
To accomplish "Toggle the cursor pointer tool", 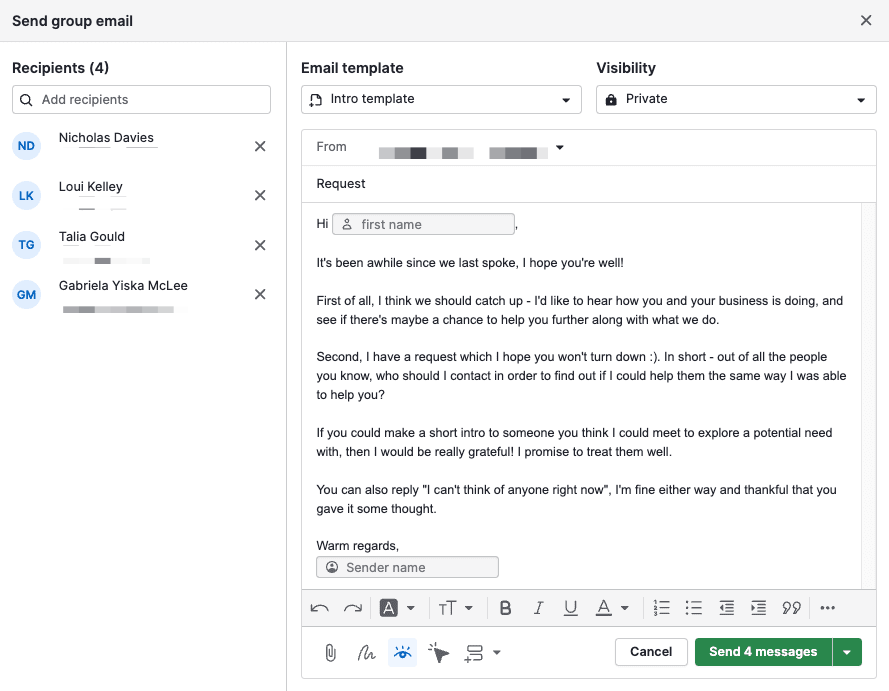I will click(438, 652).
